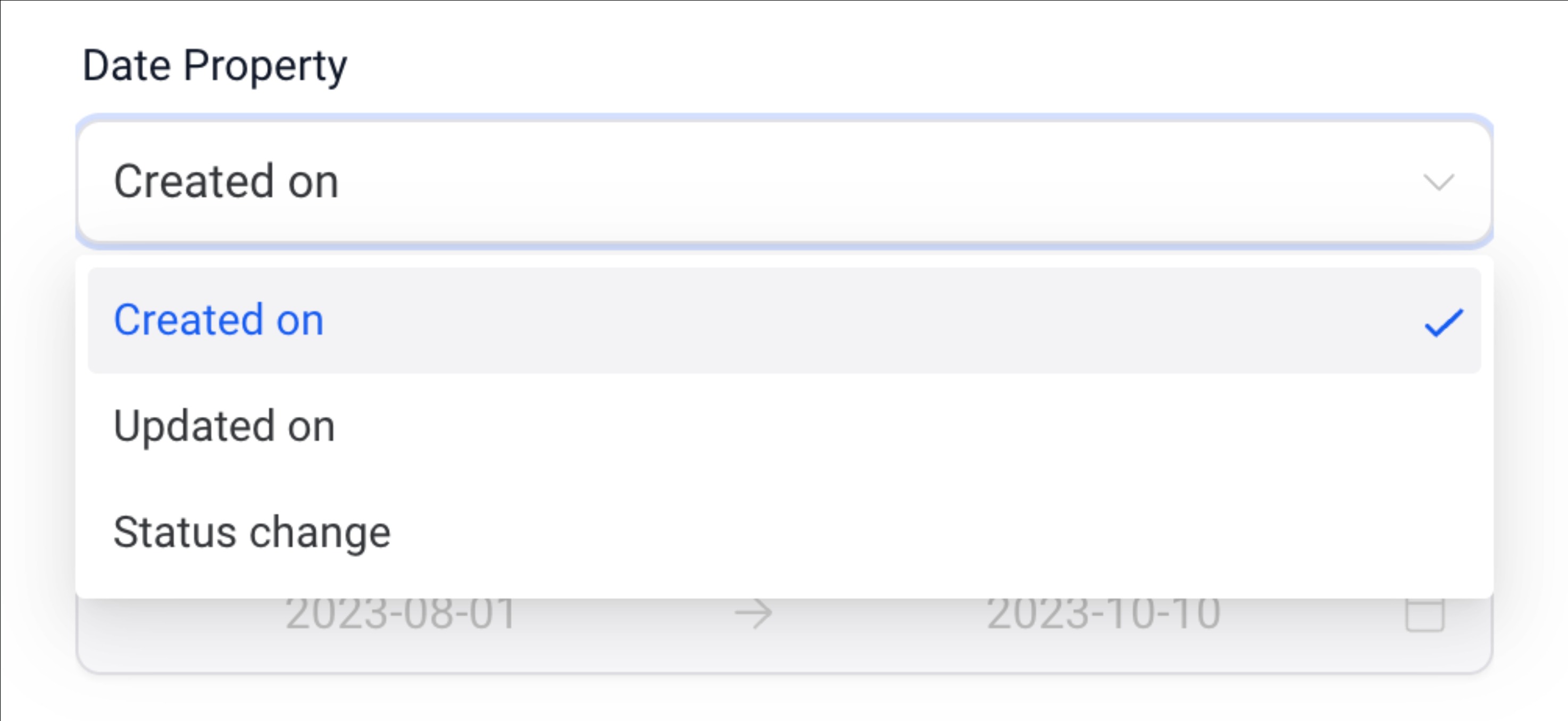Set date property to 'Status change'
This screenshot has width=1568, height=721.
point(252,532)
